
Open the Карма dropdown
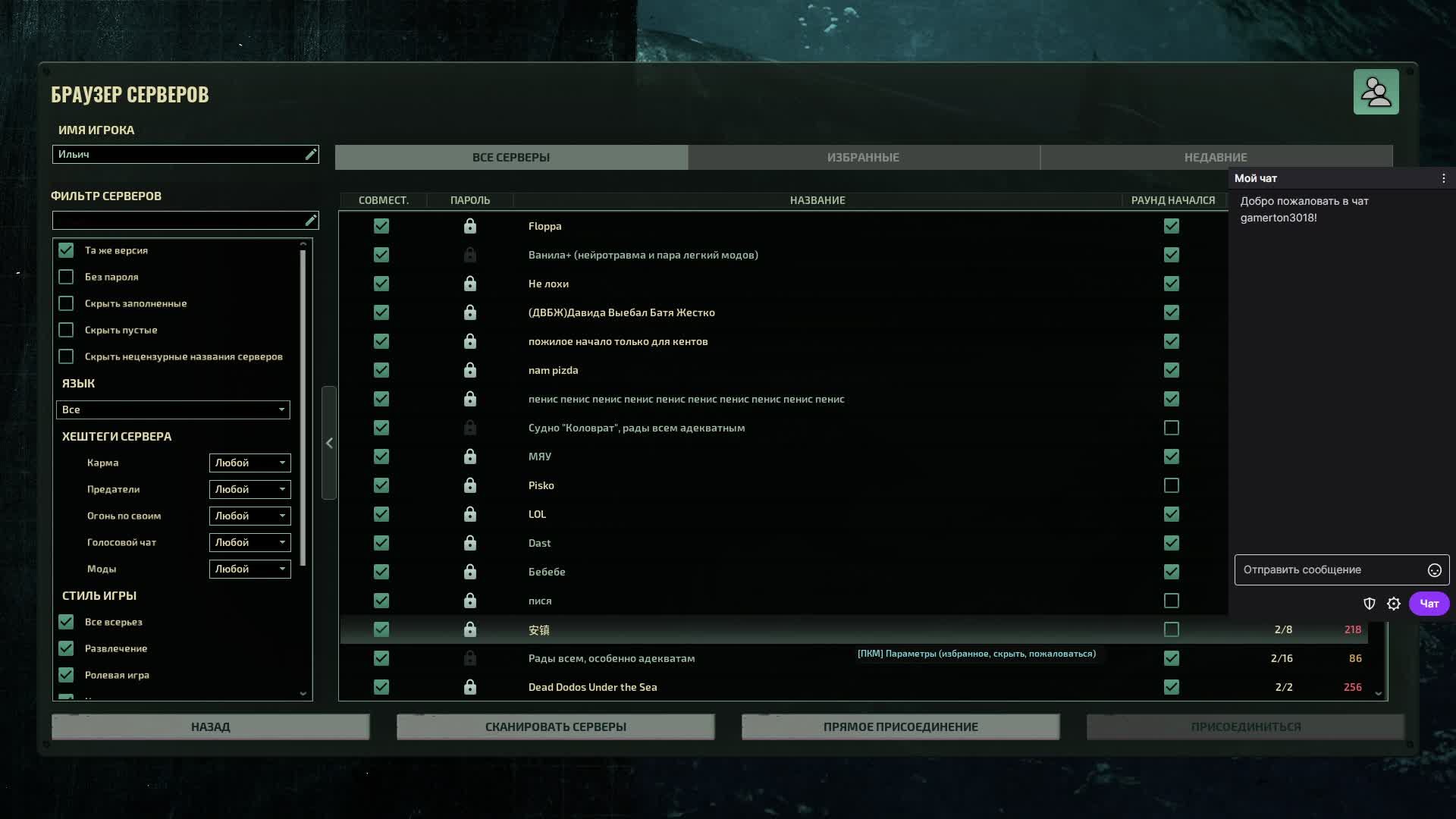pos(250,463)
